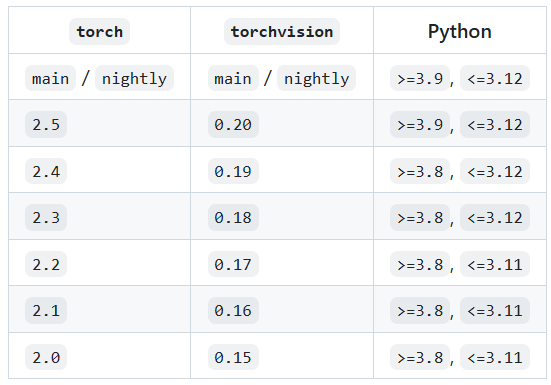Select the torch nightly code tag
The height and width of the screenshot is (385, 551).
click(x=134, y=78)
